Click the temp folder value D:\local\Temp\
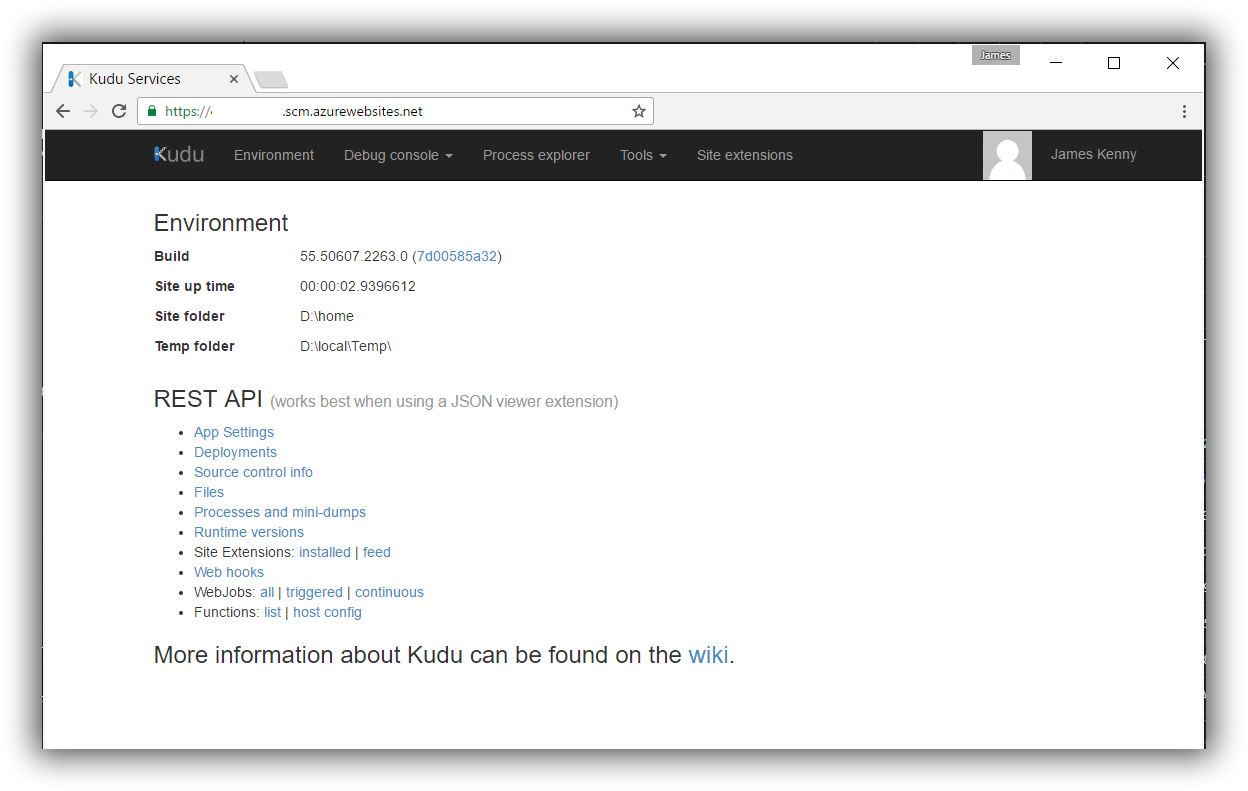Viewport: 1248px width, 791px height. click(x=346, y=346)
